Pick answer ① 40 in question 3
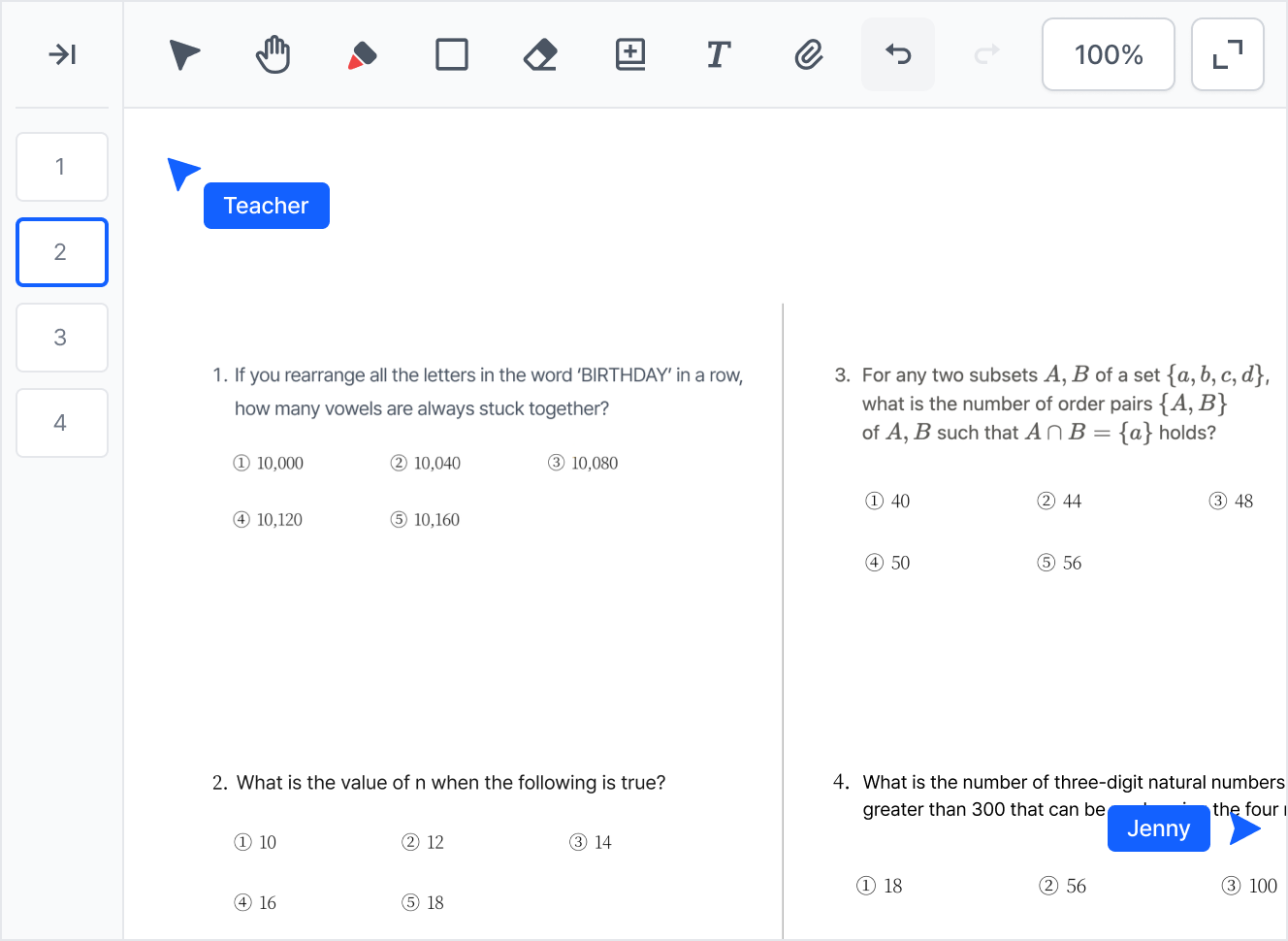Viewport: 1288px width, 941px height. [x=888, y=502]
